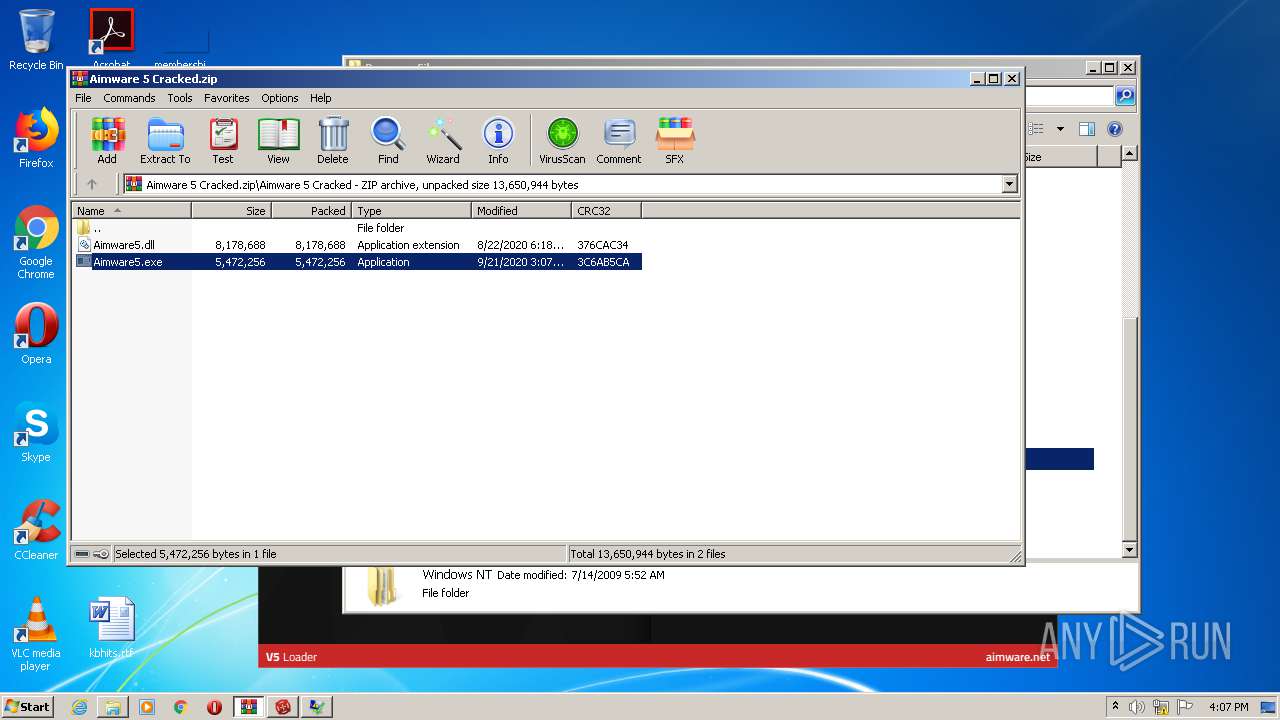Click the Add toolbar icon in WinRAR
1280x720 pixels.
tap(107, 140)
